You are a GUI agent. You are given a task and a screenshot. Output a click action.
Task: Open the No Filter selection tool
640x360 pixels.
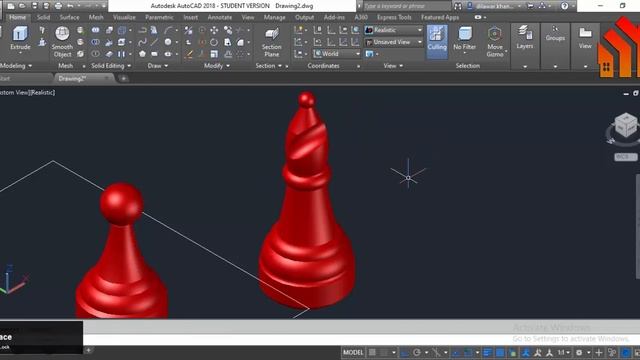coord(464,39)
